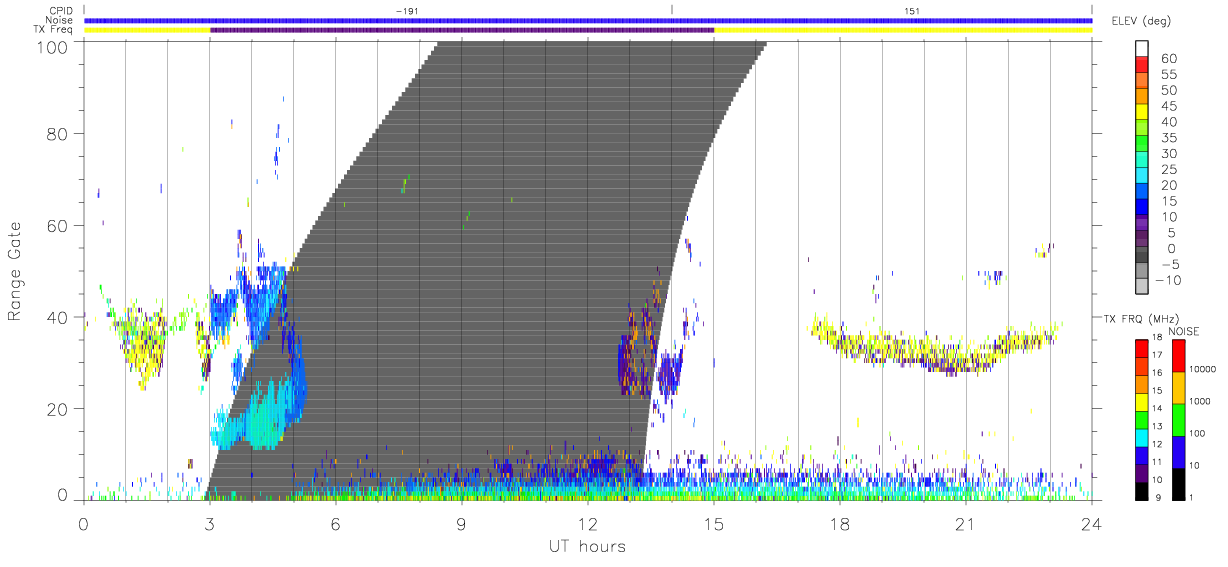Pick the red top swatch of NOISE bar

[1180, 356]
